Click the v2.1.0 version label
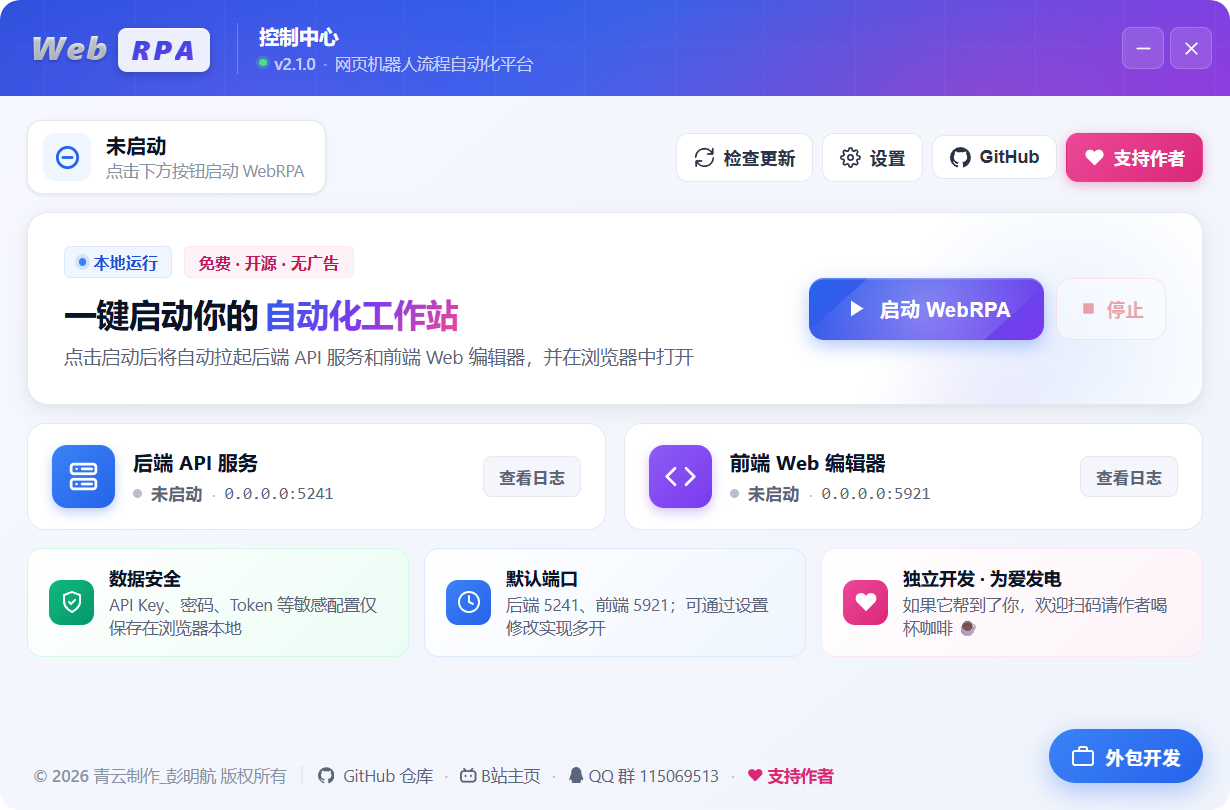The width and height of the screenshot is (1230, 810). click(295, 64)
